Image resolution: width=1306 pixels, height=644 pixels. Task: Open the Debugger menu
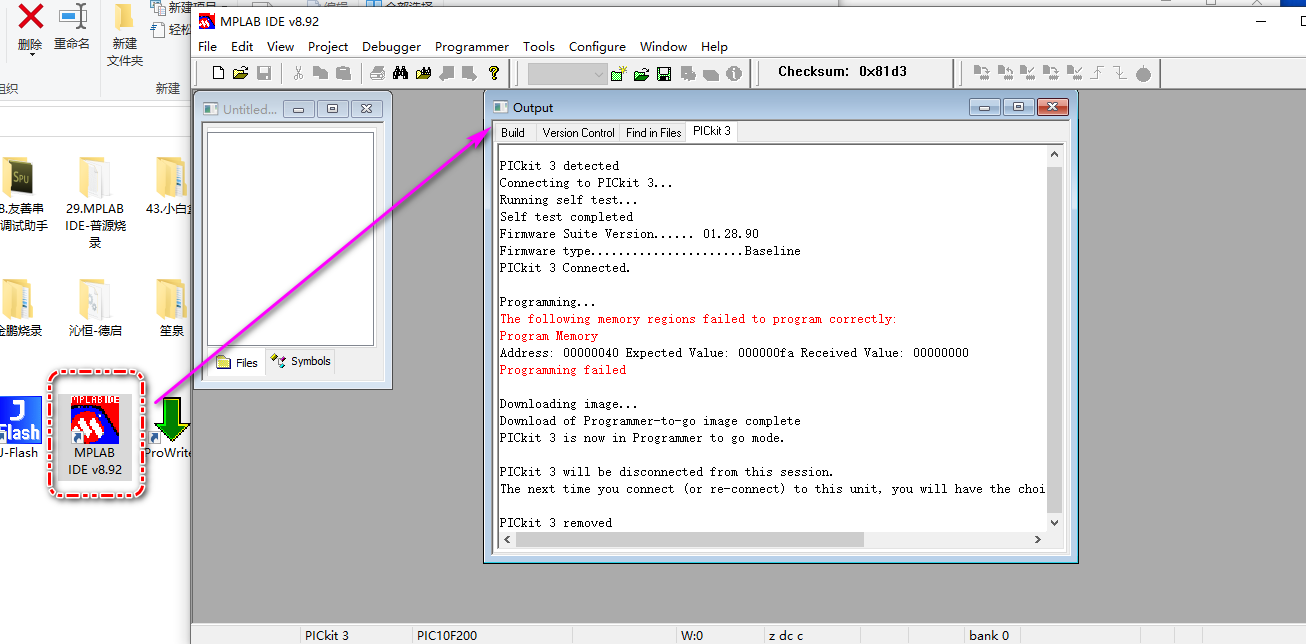coord(391,46)
